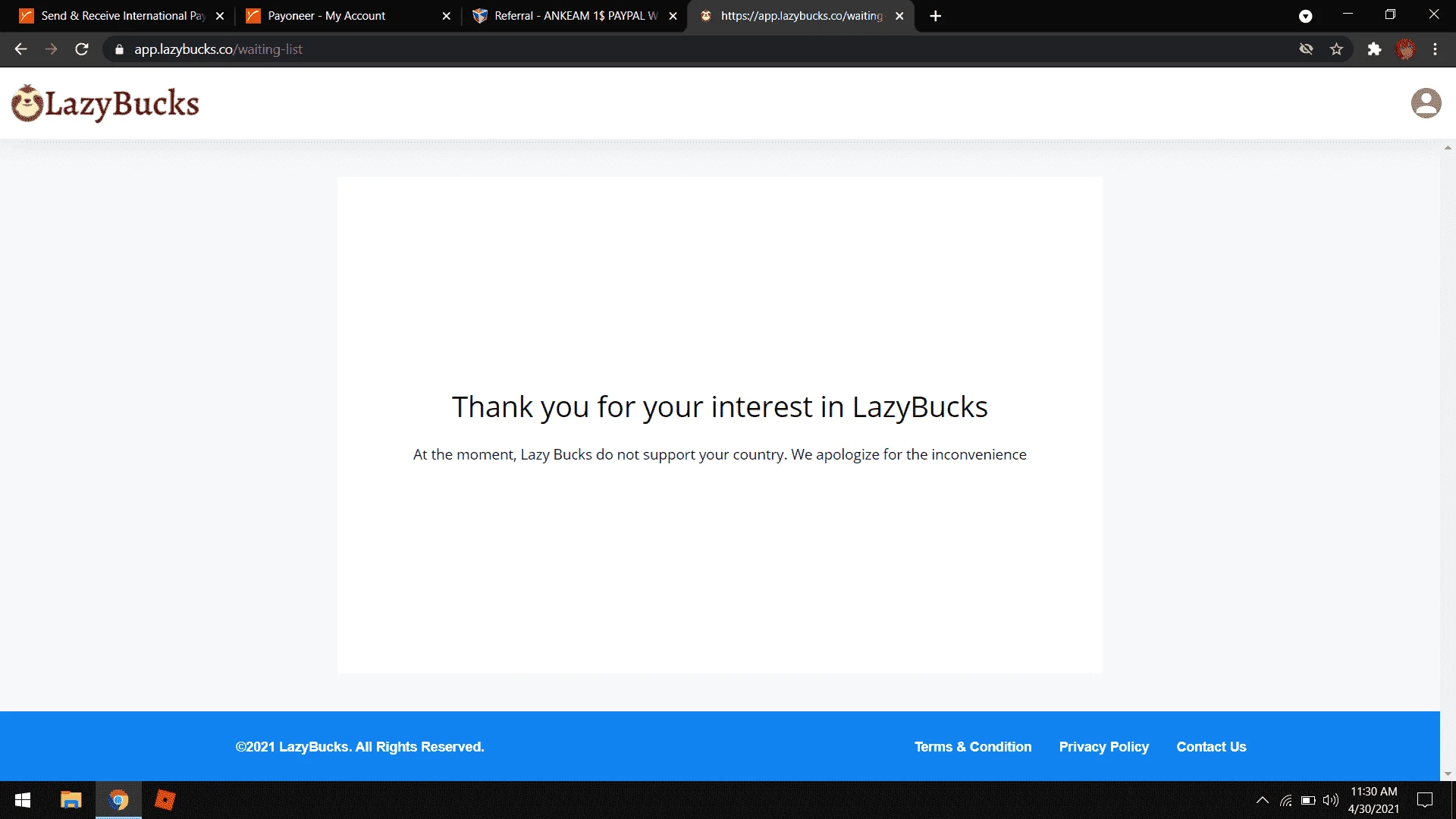Minimize the Chrome window
The height and width of the screenshot is (819, 1456).
pos(1348,14)
